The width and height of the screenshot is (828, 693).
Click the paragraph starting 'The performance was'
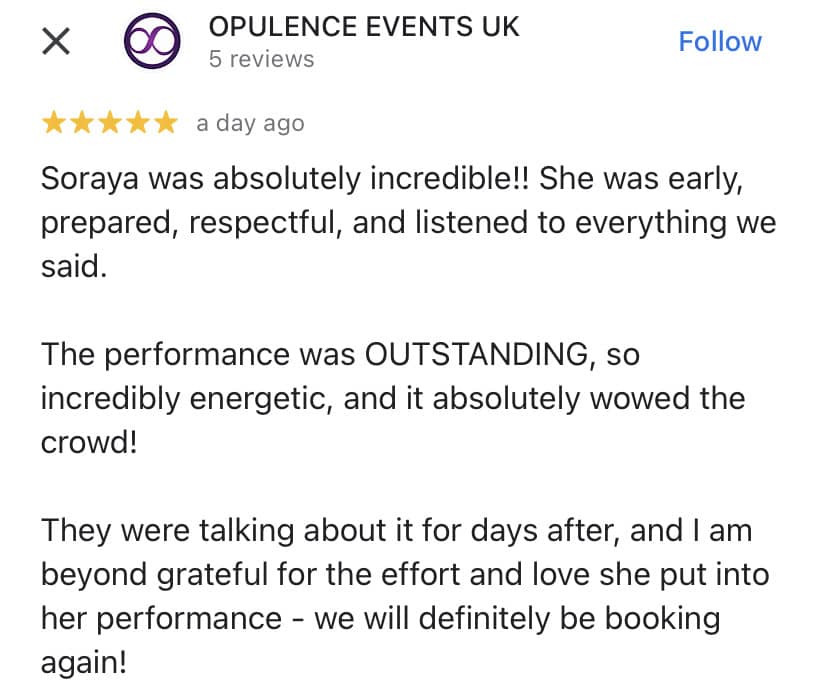click(x=393, y=398)
